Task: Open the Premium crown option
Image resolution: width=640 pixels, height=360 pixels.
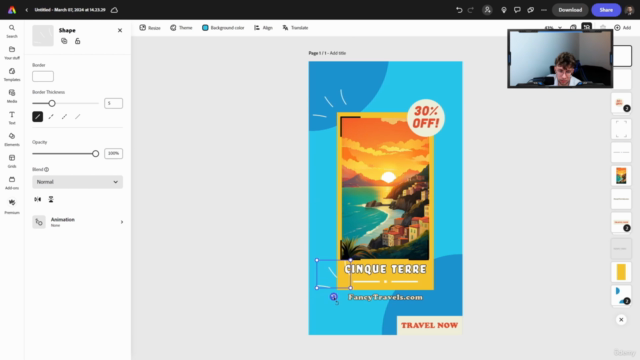Action: click(12, 206)
